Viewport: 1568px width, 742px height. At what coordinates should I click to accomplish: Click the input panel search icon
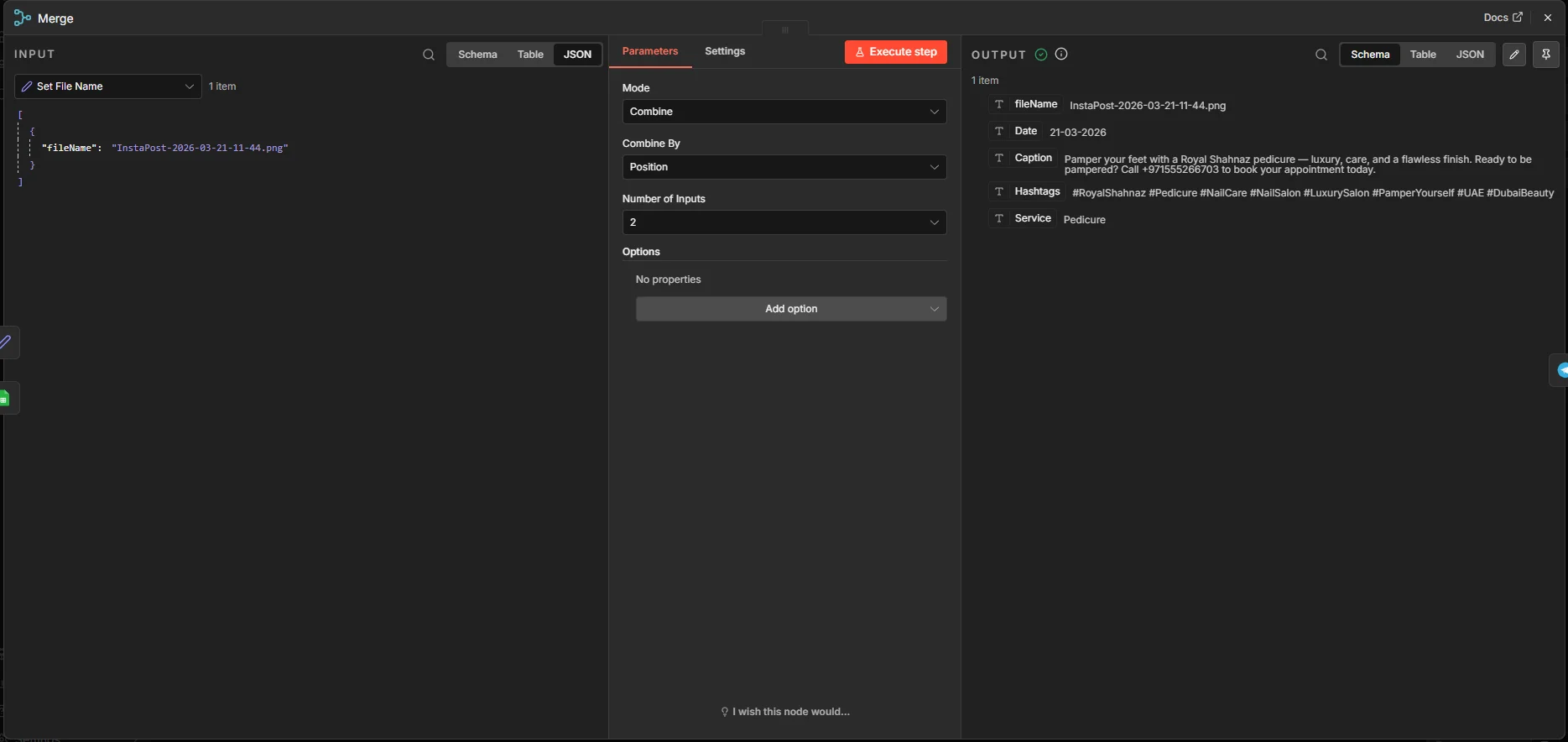point(429,55)
